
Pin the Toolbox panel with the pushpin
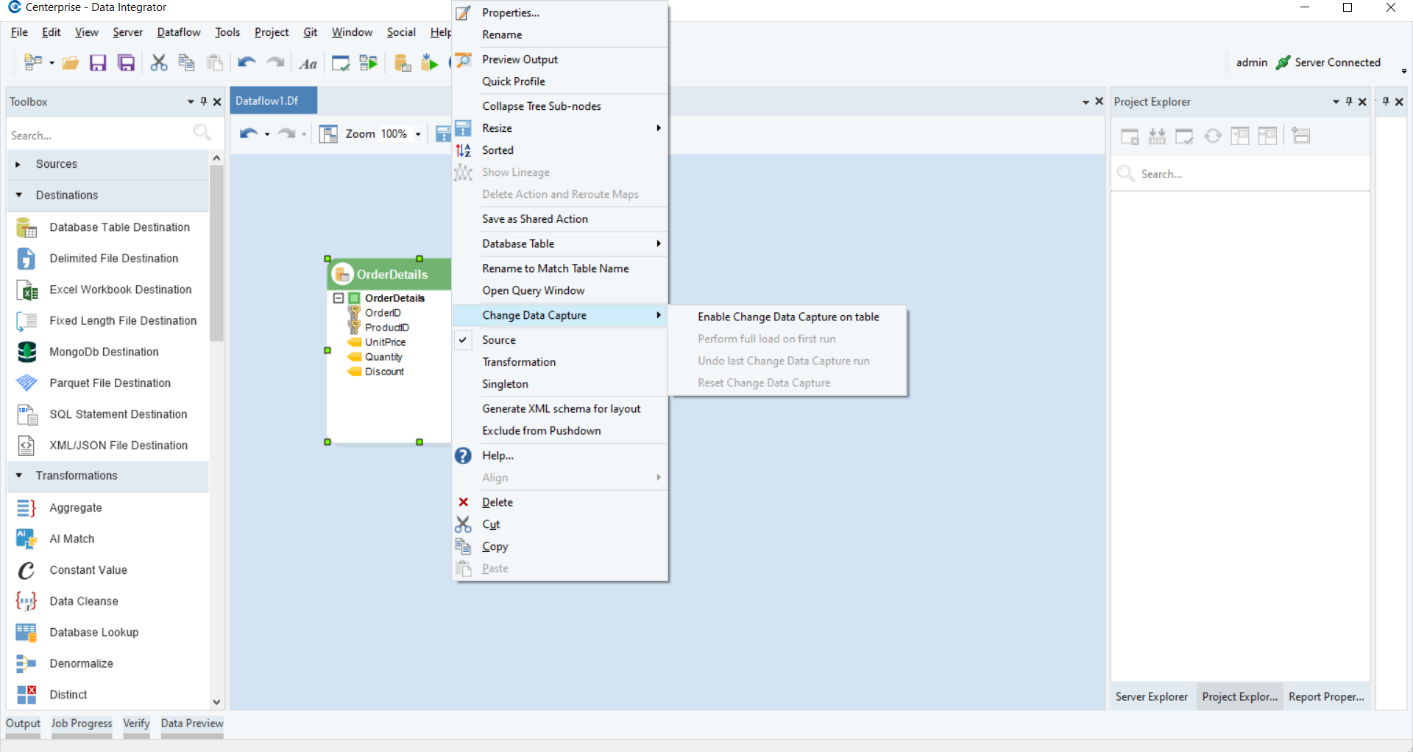click(204, 102)
